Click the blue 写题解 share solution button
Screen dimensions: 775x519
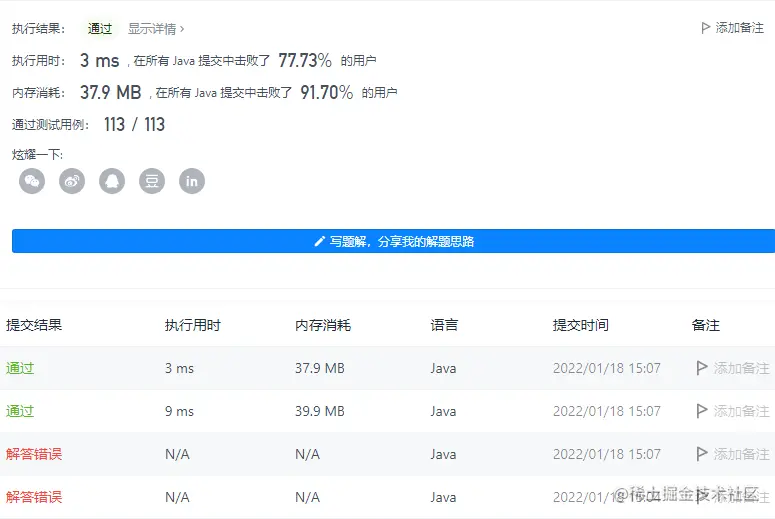(x=393, y=241)
